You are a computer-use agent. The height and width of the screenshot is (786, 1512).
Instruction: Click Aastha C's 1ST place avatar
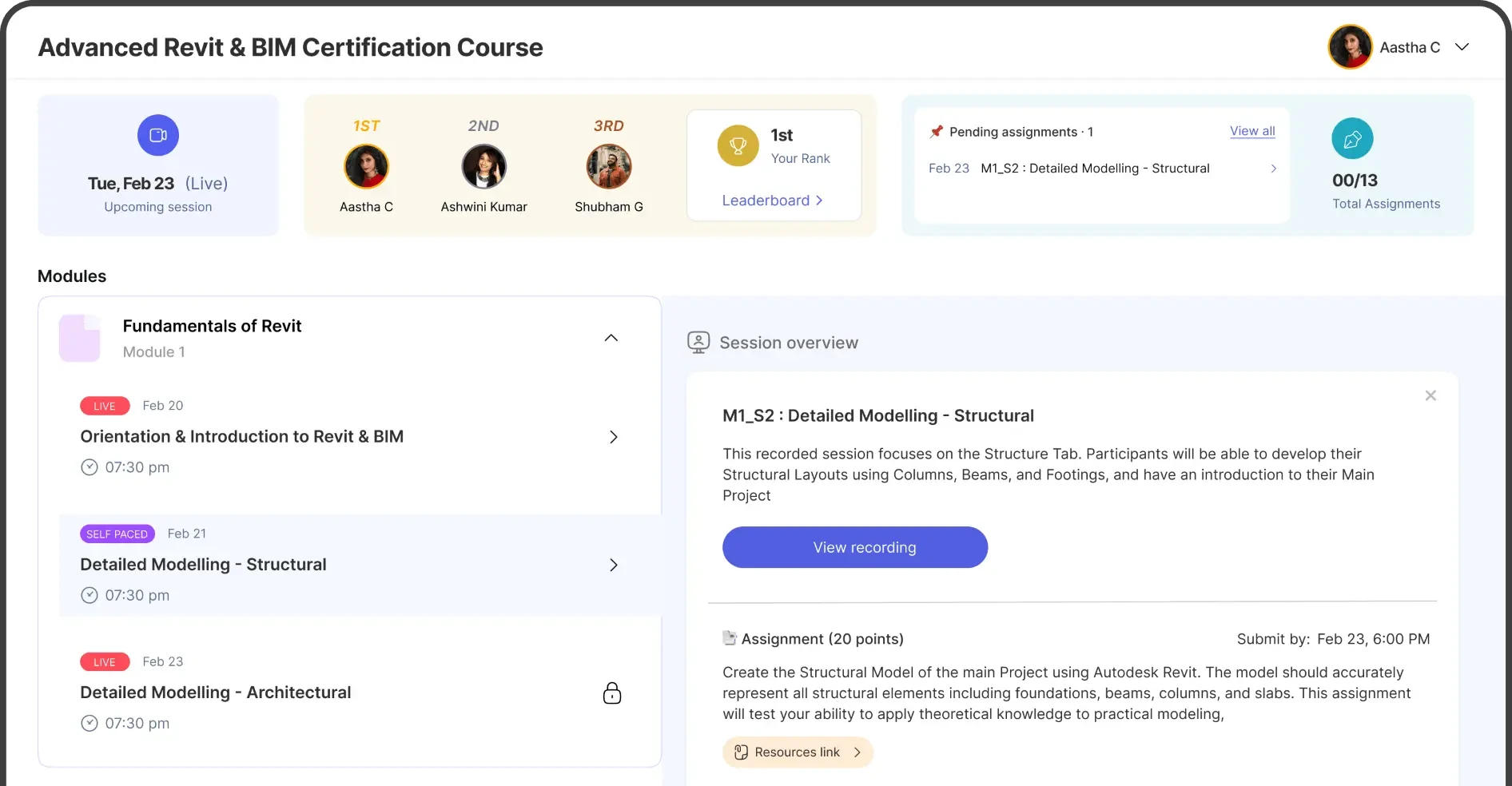coord(366,166)
